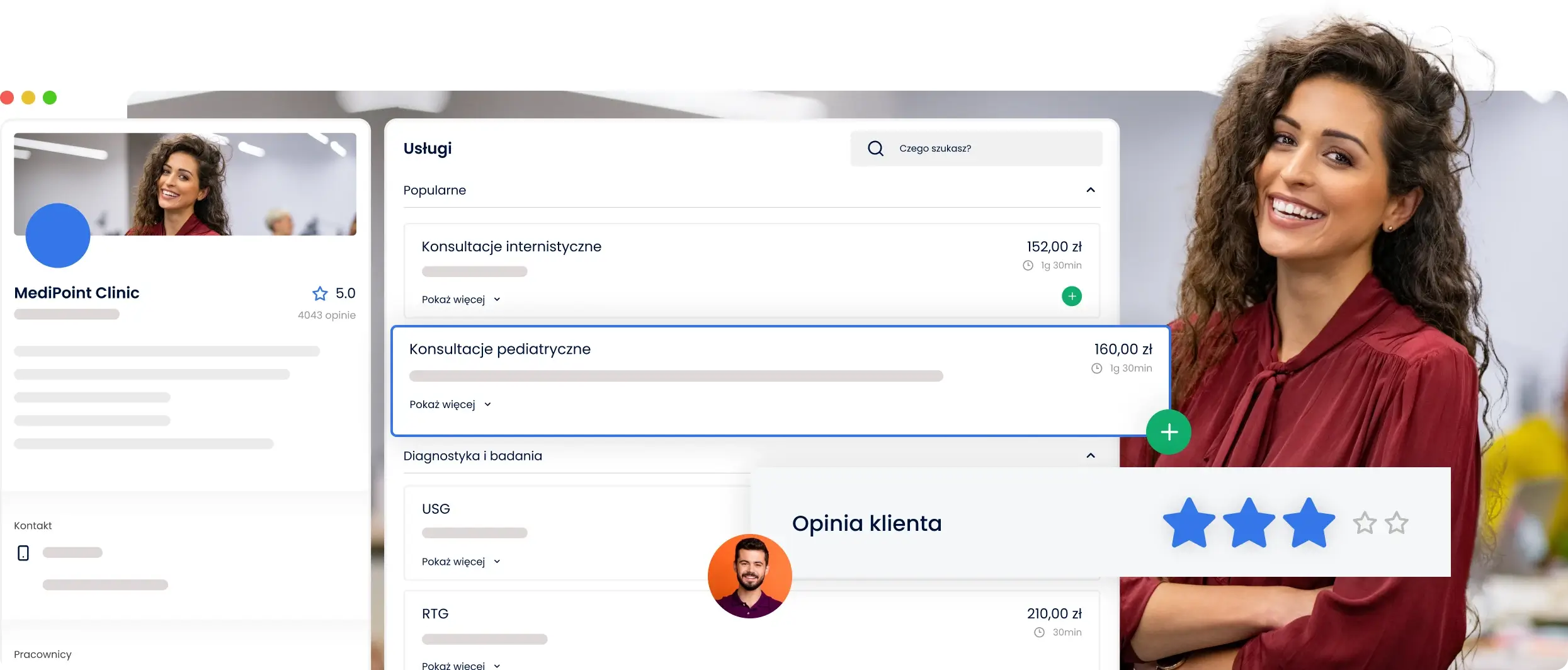The image size is (1568, 670).
Task: Click the 152,00 zł price
Action: (1054, 247)
